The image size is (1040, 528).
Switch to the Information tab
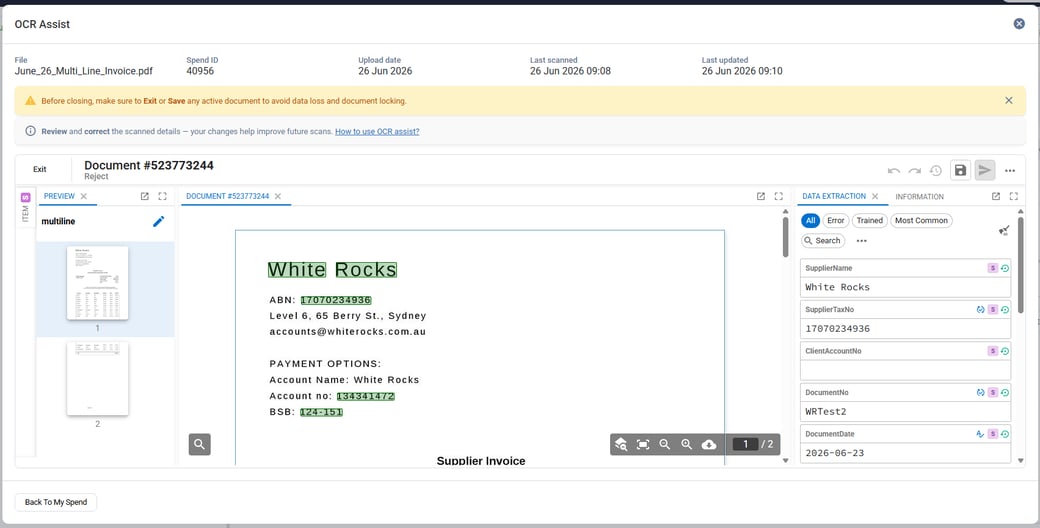tap(919, 196)
